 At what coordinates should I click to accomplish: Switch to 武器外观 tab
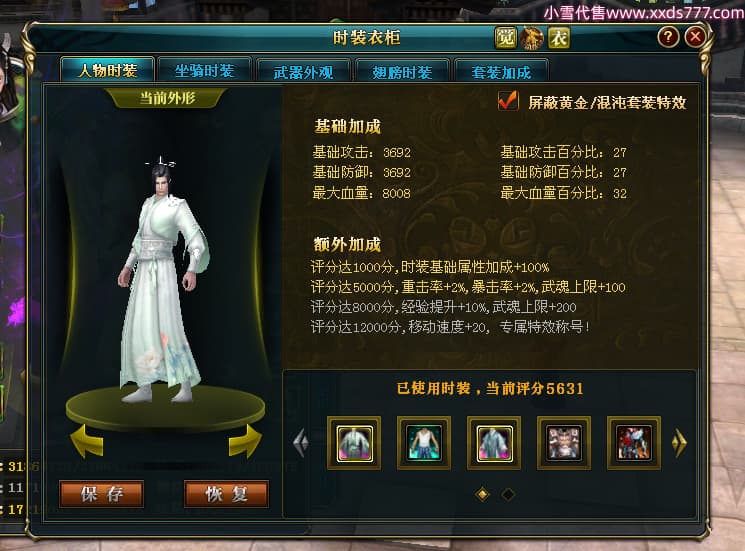pos(303,72)
